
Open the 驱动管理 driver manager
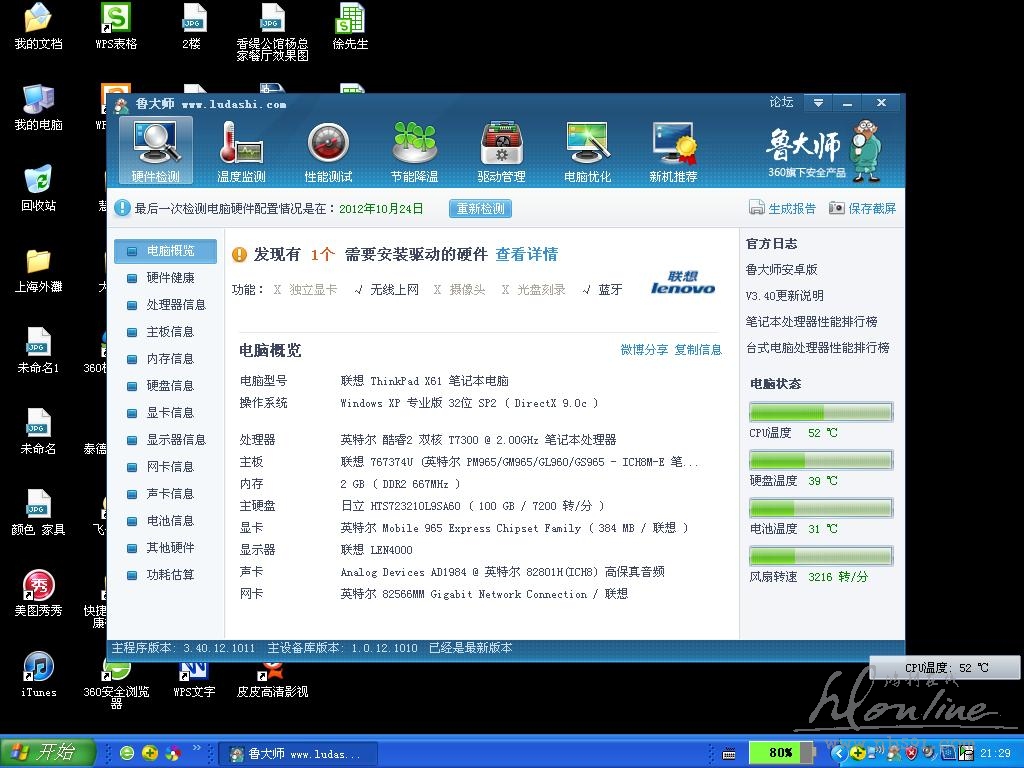[501, 152]
